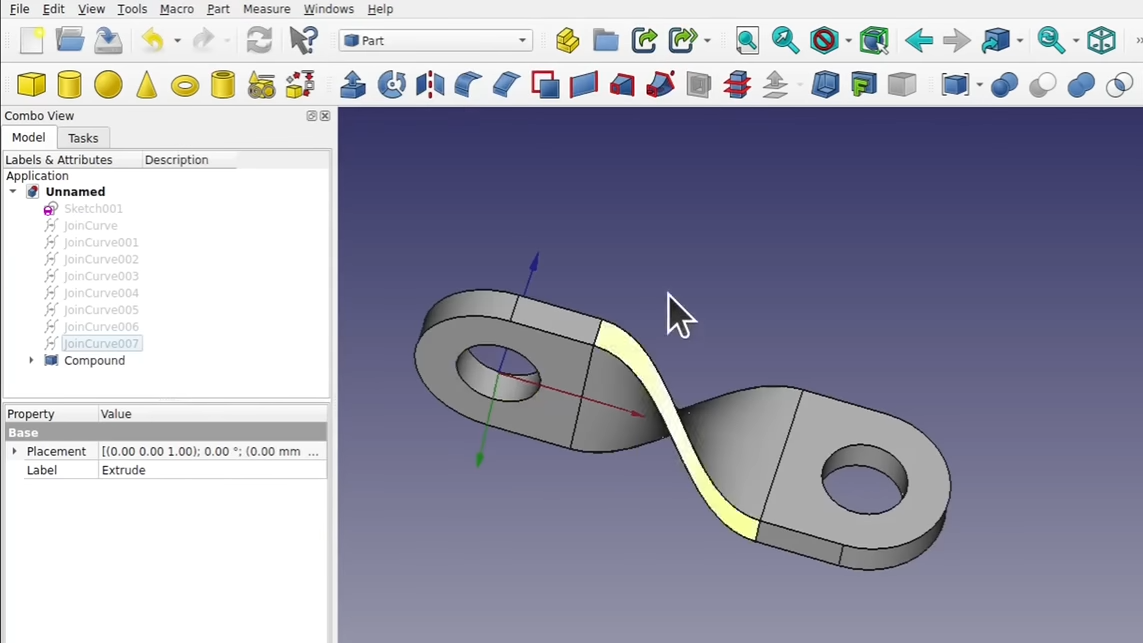Toggle the bounding box selection icon
Screen dimensions: 1143x643
pos(873,40)
